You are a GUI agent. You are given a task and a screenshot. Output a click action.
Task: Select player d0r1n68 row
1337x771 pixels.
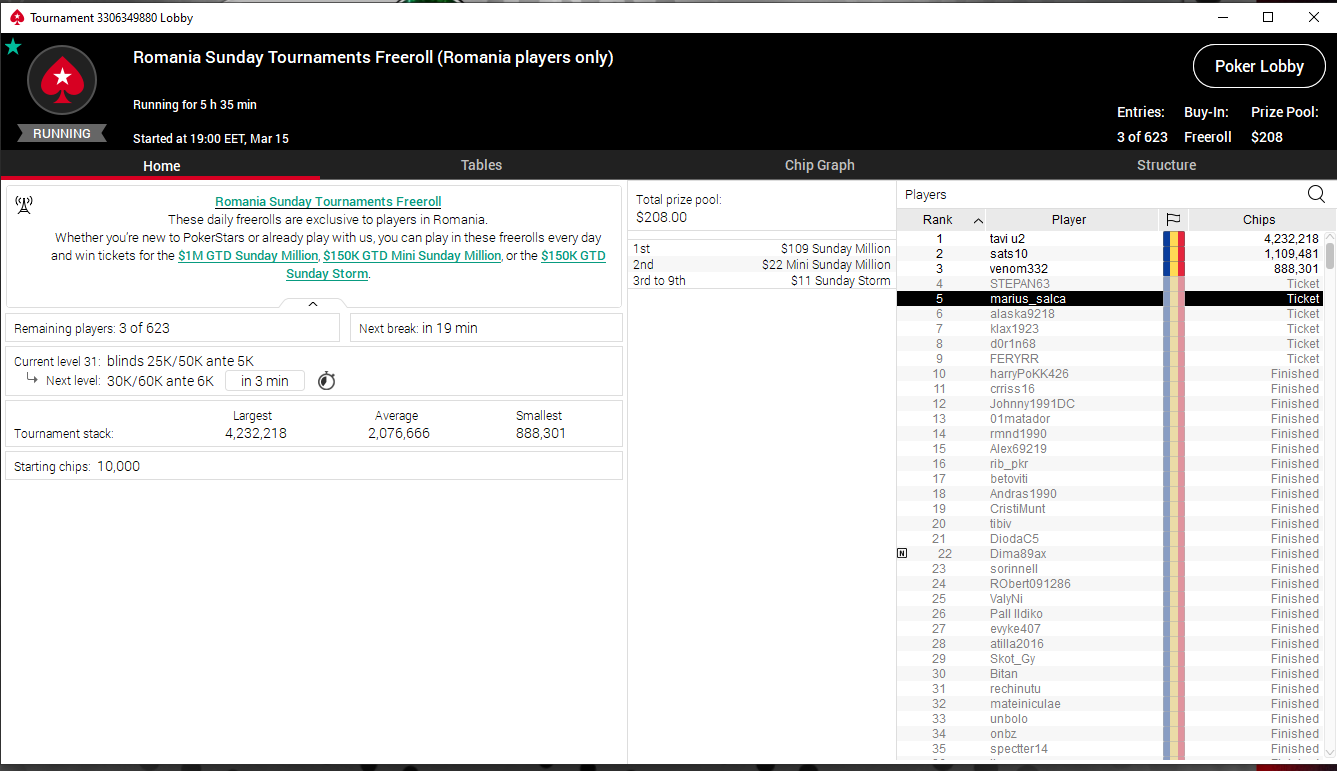pos(1110,344)
